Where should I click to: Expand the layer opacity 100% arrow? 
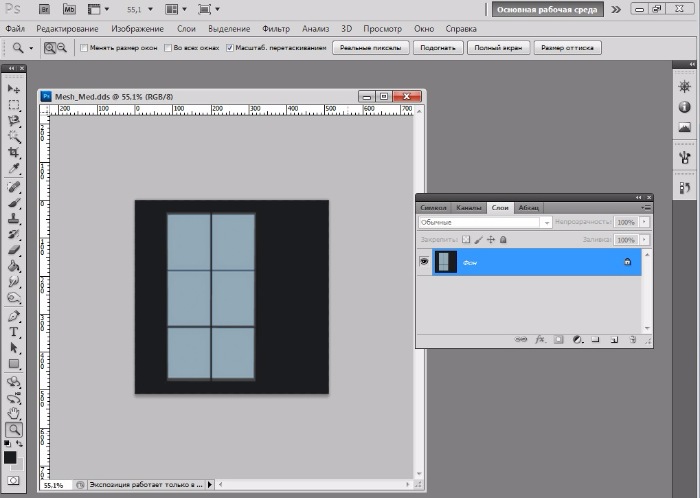tap(643, 222)
